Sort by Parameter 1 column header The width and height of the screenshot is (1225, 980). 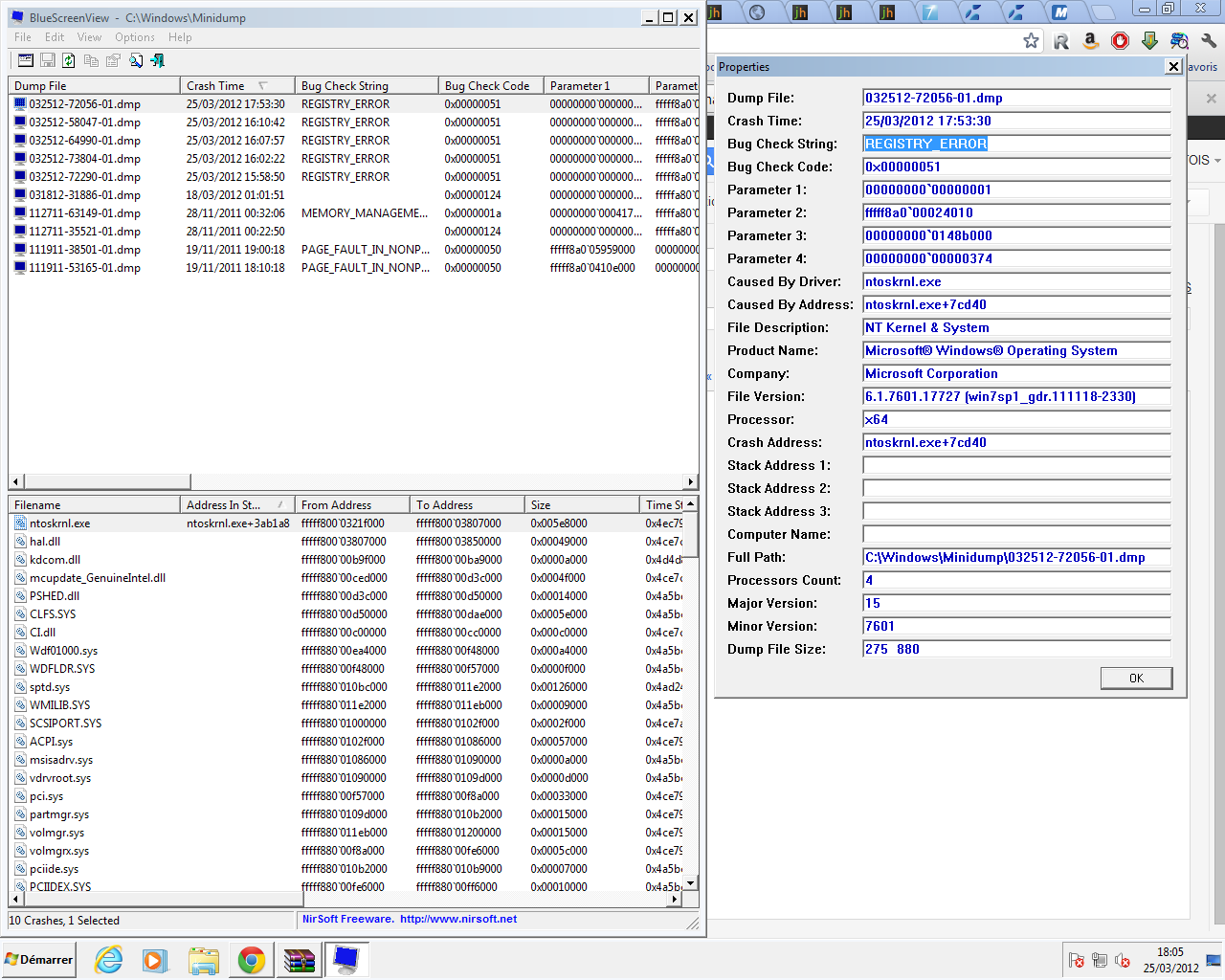click(596, 85)
